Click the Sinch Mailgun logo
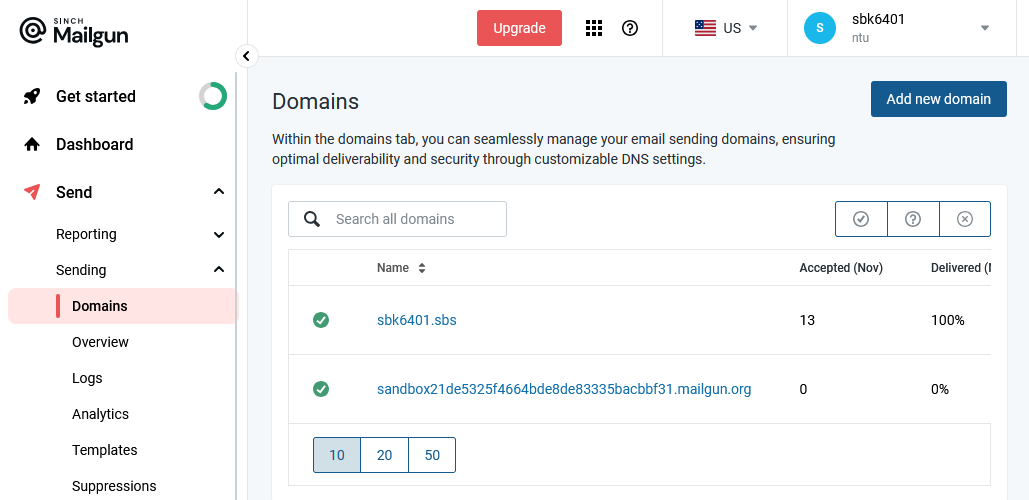The height and width of the screenshot is (500, 1029). pyautogui.click(x=74, y=31)
